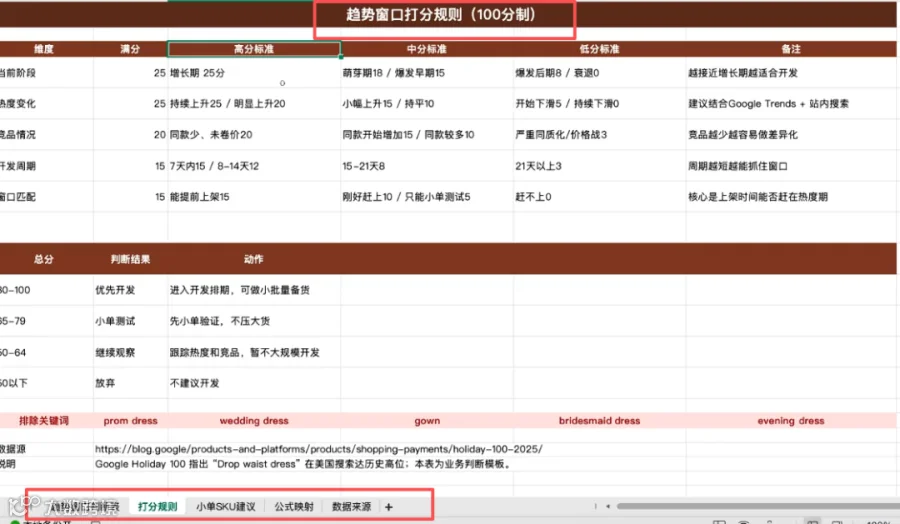
Task: Click the cell 先小单验证，不压大货
Action: click(x=254, y=321)
